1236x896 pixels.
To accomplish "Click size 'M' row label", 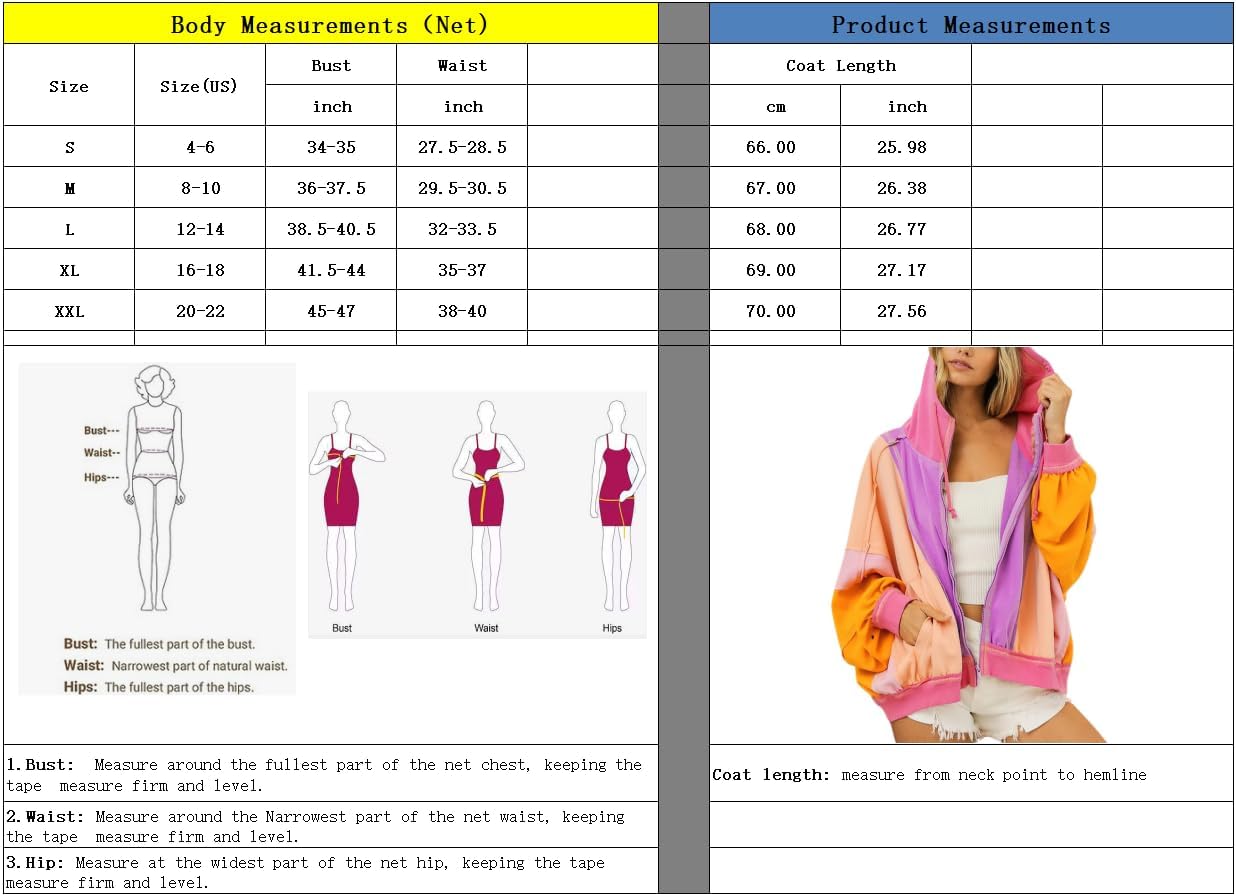I will coord(69,188).
